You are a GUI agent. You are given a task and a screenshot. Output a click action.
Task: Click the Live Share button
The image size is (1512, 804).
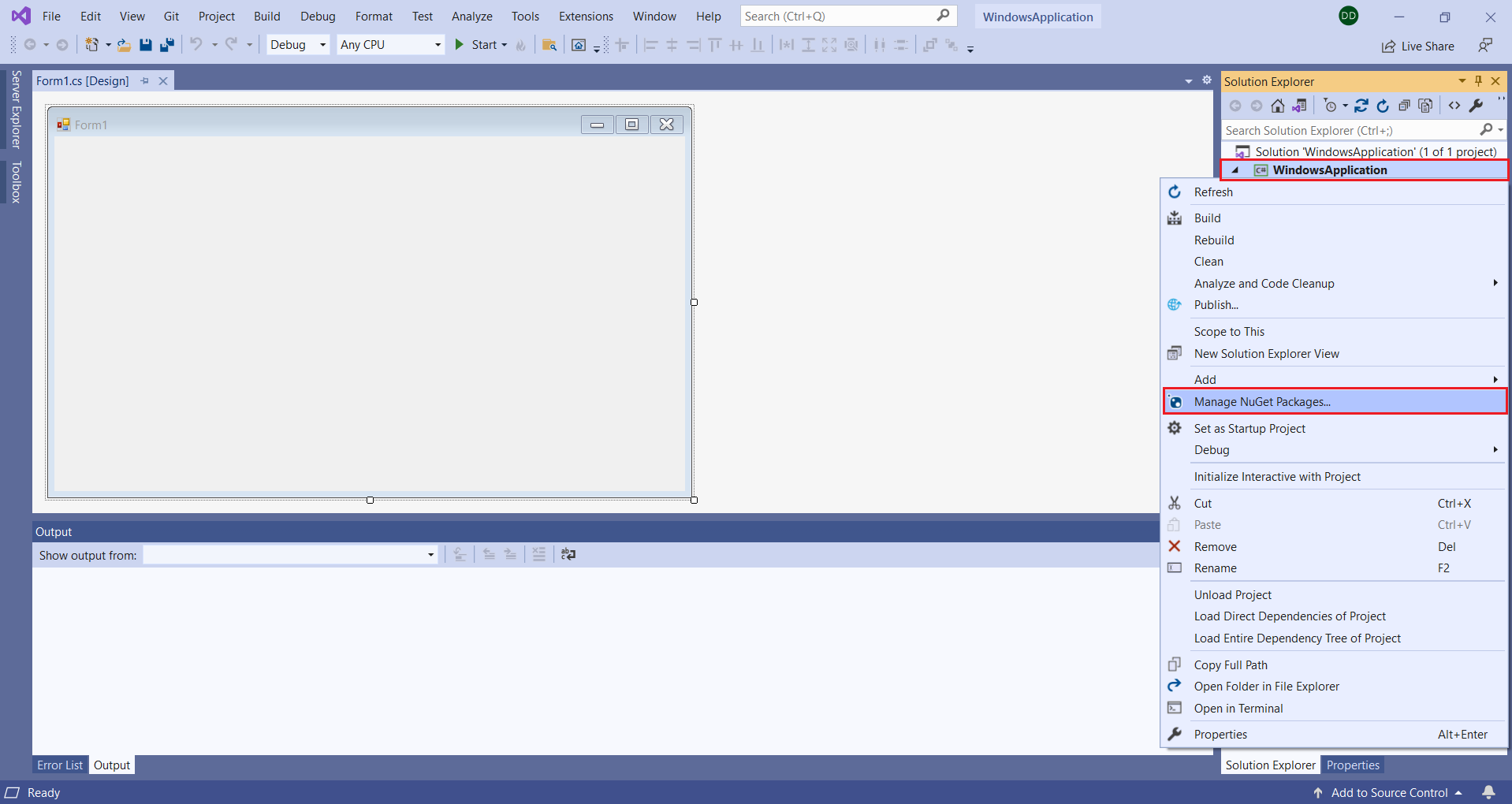coord(1418,46)
